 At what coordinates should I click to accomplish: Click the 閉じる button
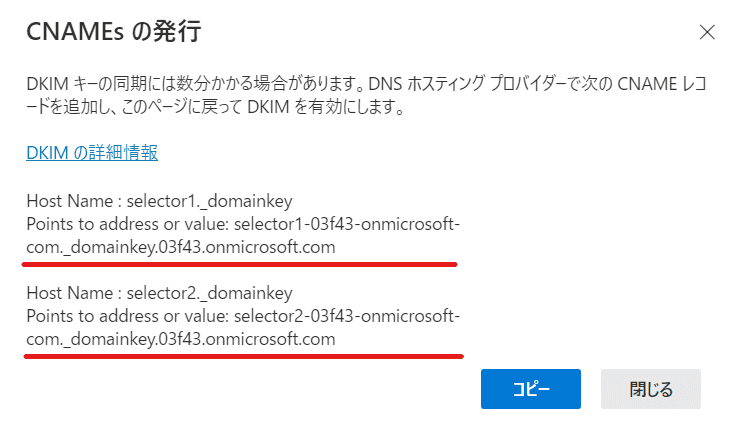tap(650, 389)
